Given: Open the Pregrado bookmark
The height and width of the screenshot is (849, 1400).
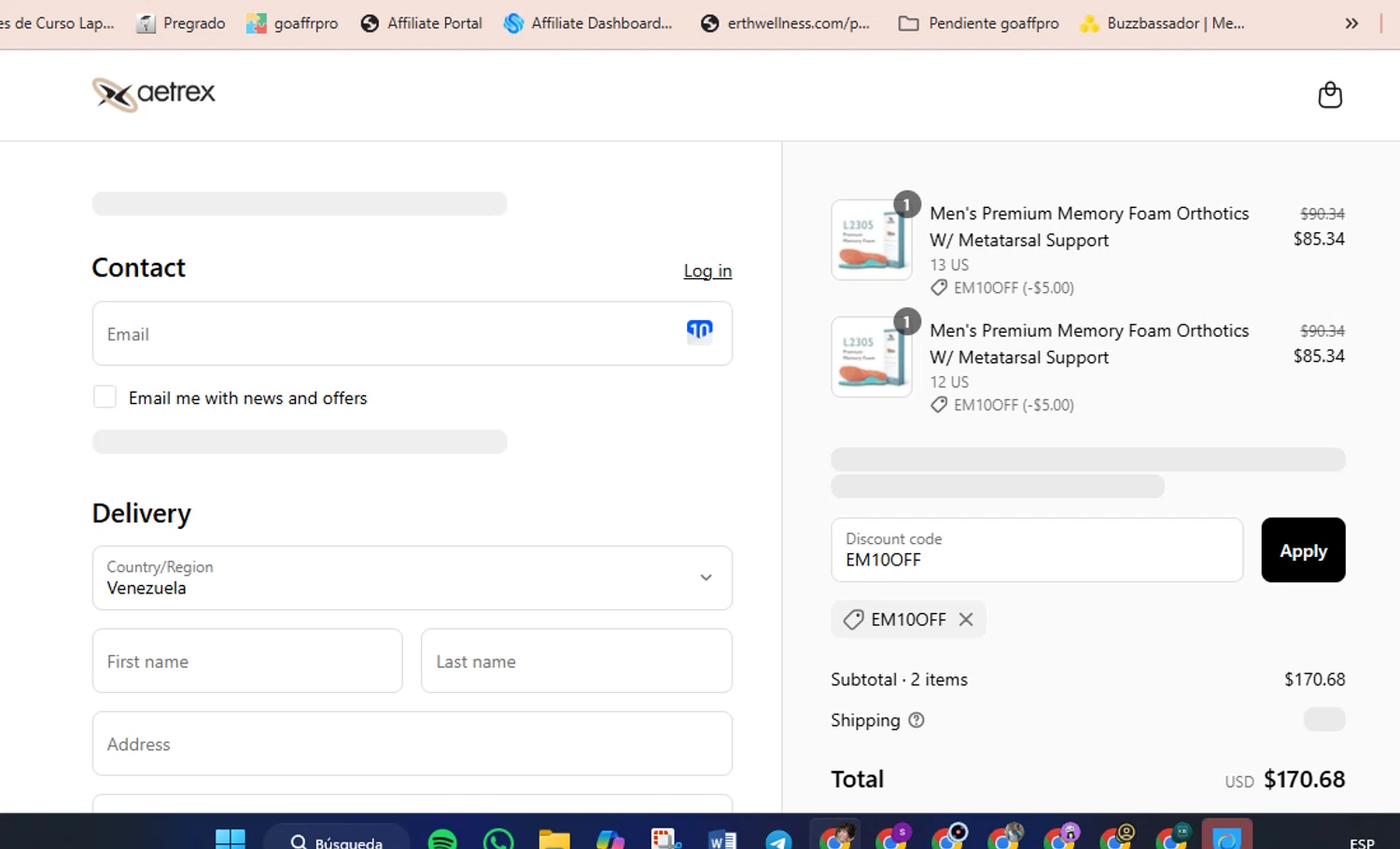Looking at the screenshot, I should [x=181, y=23].
